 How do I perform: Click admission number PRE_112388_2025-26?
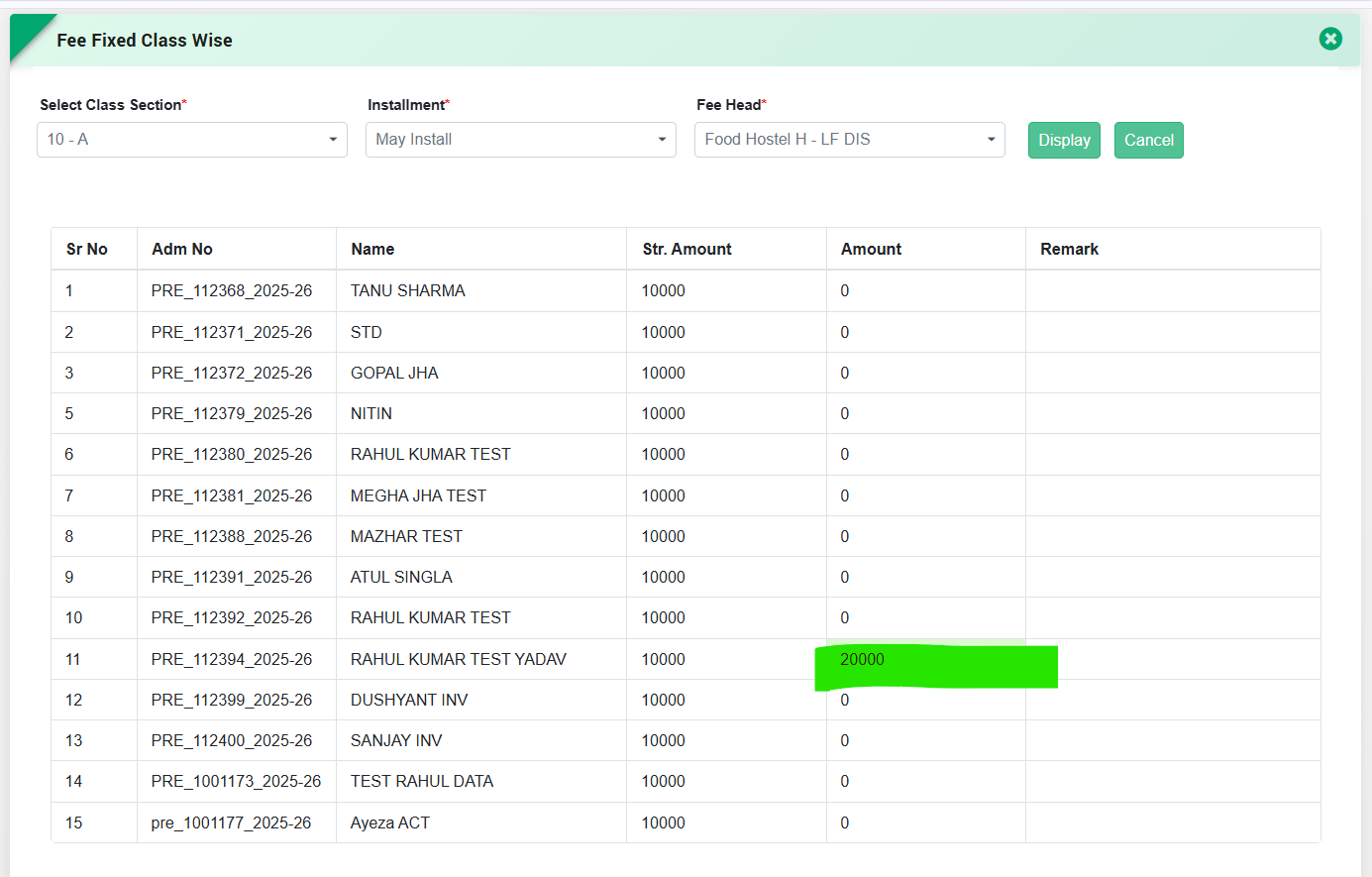coord(232,536)
